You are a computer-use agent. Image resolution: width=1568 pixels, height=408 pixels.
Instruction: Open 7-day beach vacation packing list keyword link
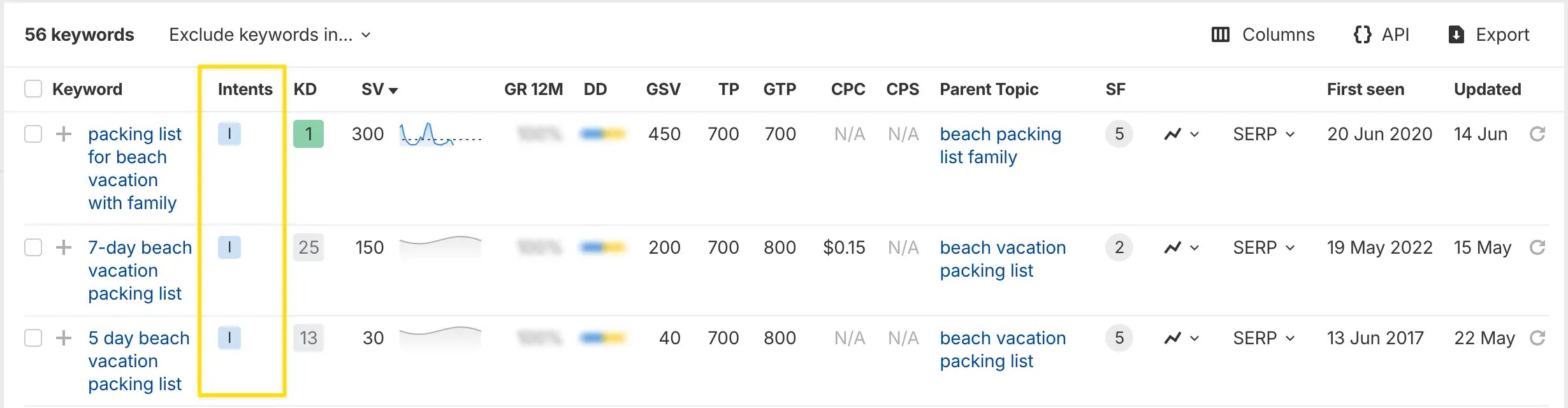[x=140, y=270]
